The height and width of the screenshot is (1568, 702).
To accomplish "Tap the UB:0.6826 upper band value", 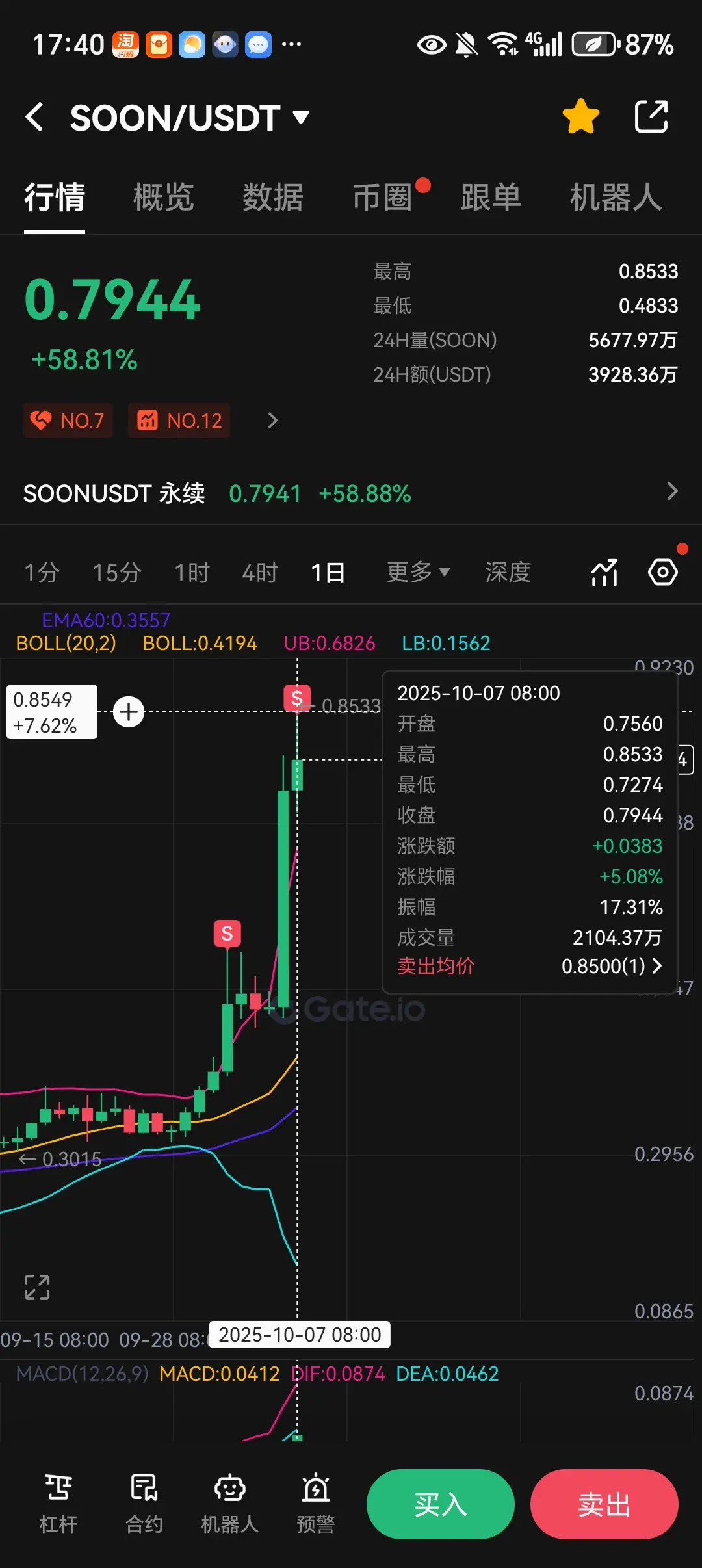I will [330, 643].
